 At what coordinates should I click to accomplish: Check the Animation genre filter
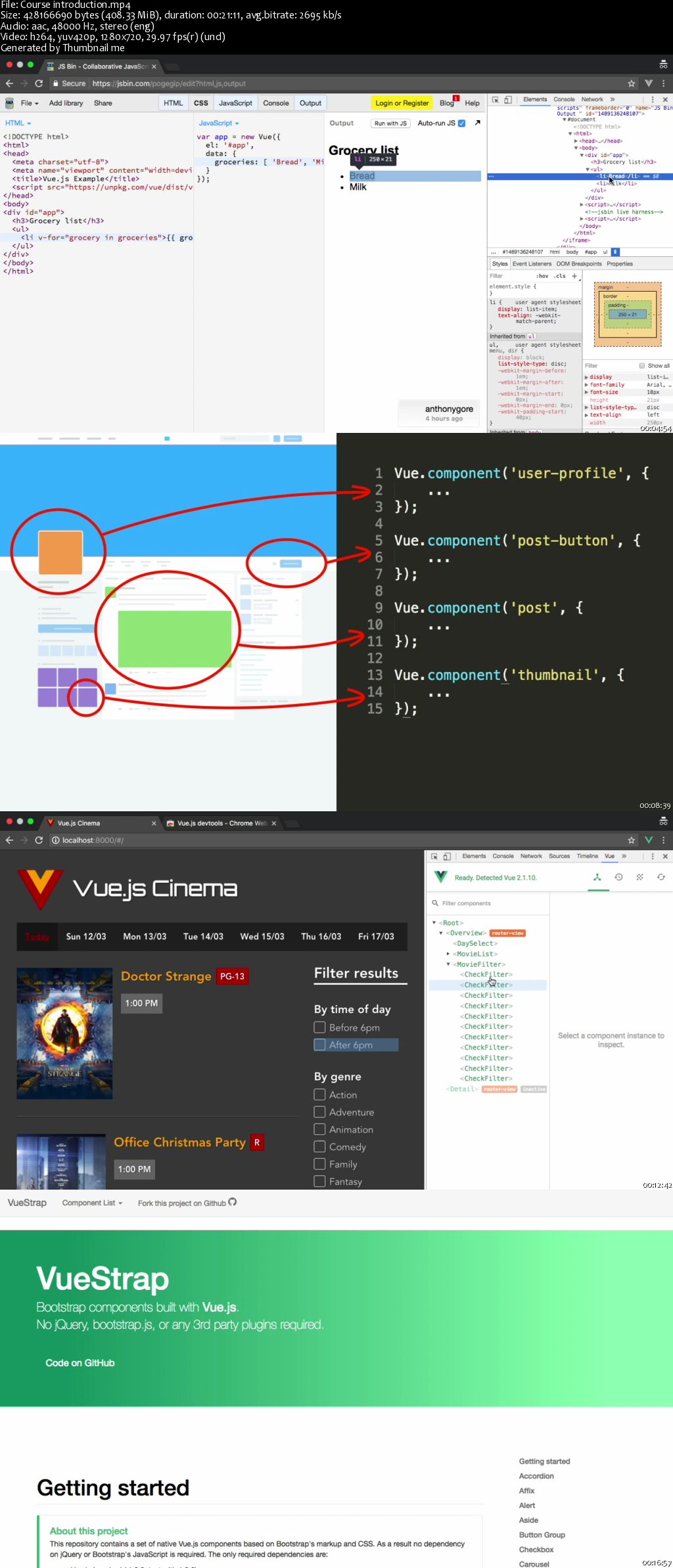[320, 1129]
